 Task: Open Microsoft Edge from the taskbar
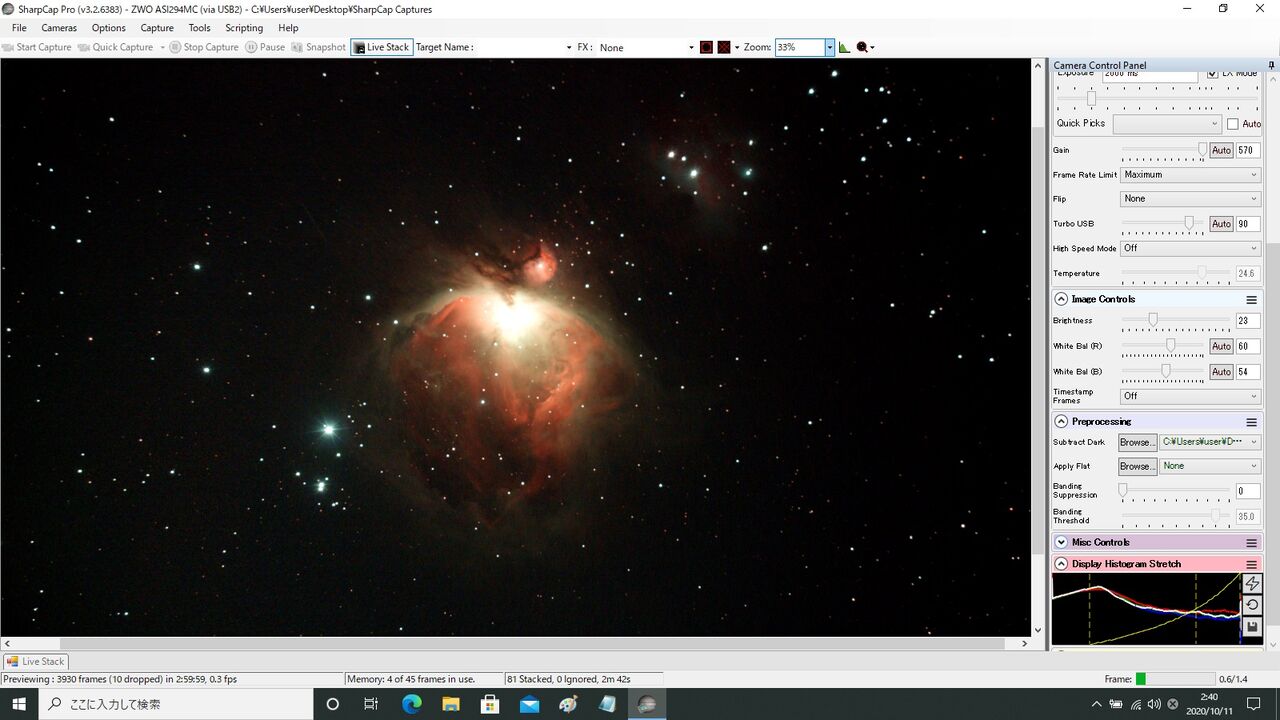(x=412, y=704)
